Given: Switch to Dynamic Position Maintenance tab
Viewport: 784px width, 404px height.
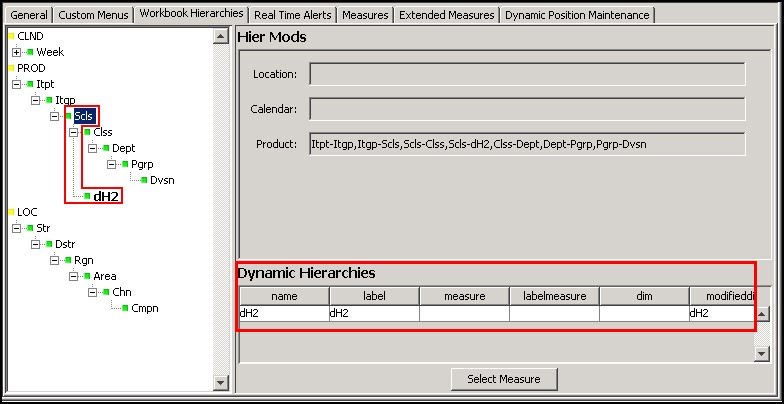Looking at the screenshot, I should 577,15.
